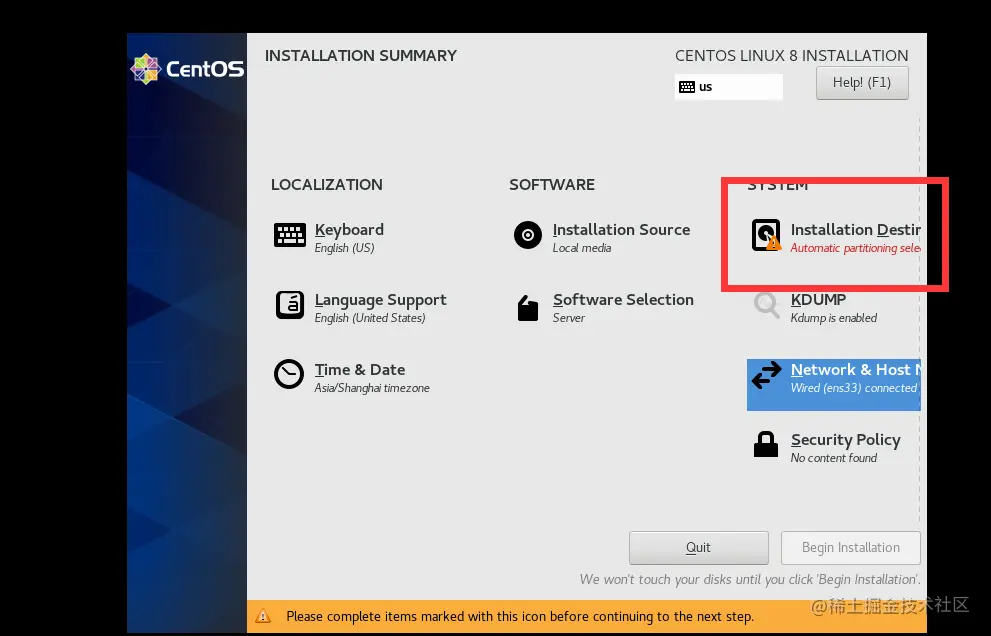
Task: Open Software Selection title
Action: point(623,300)
